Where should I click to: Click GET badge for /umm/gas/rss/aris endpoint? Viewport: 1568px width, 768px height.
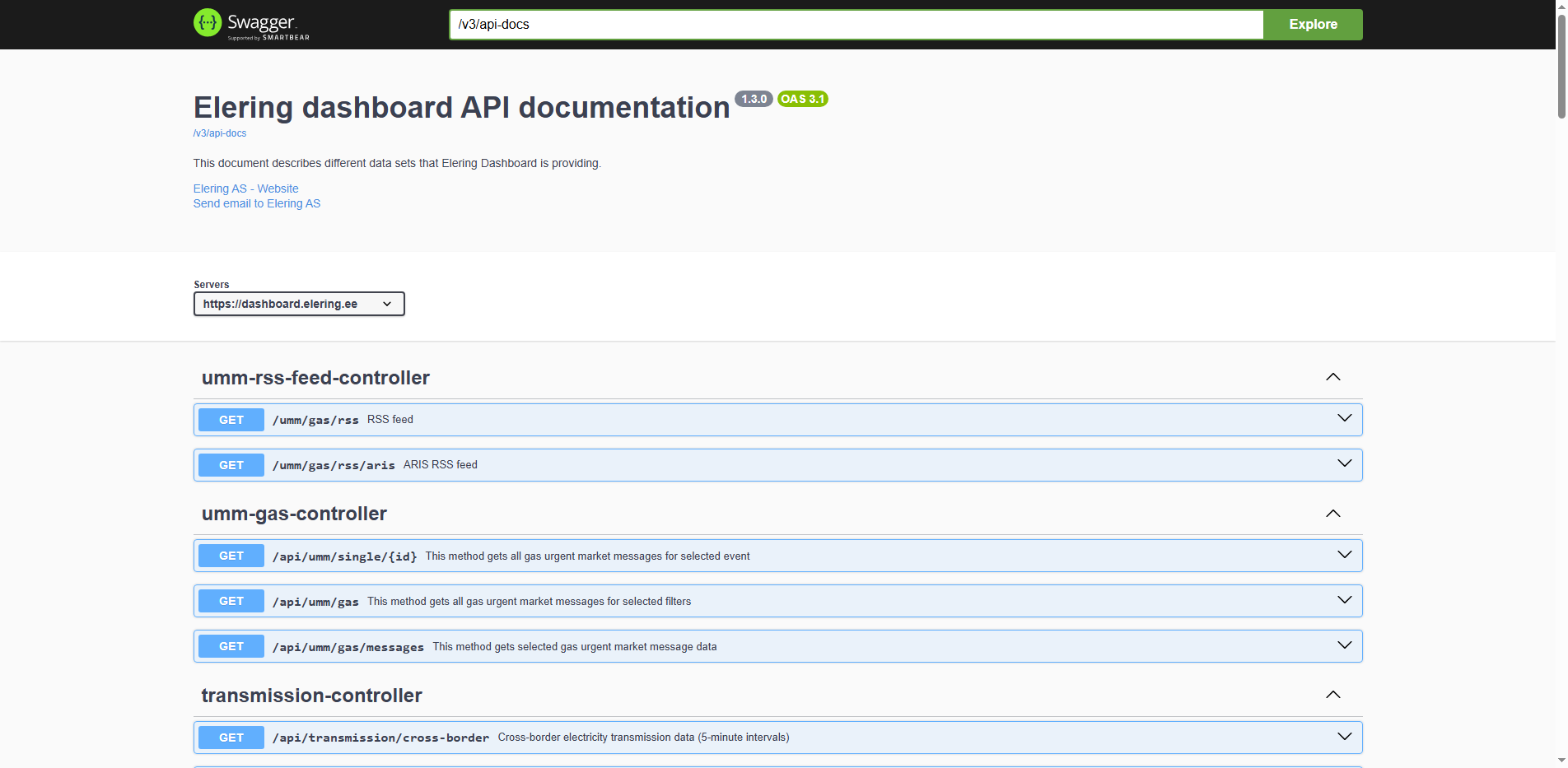pos(231,464)
